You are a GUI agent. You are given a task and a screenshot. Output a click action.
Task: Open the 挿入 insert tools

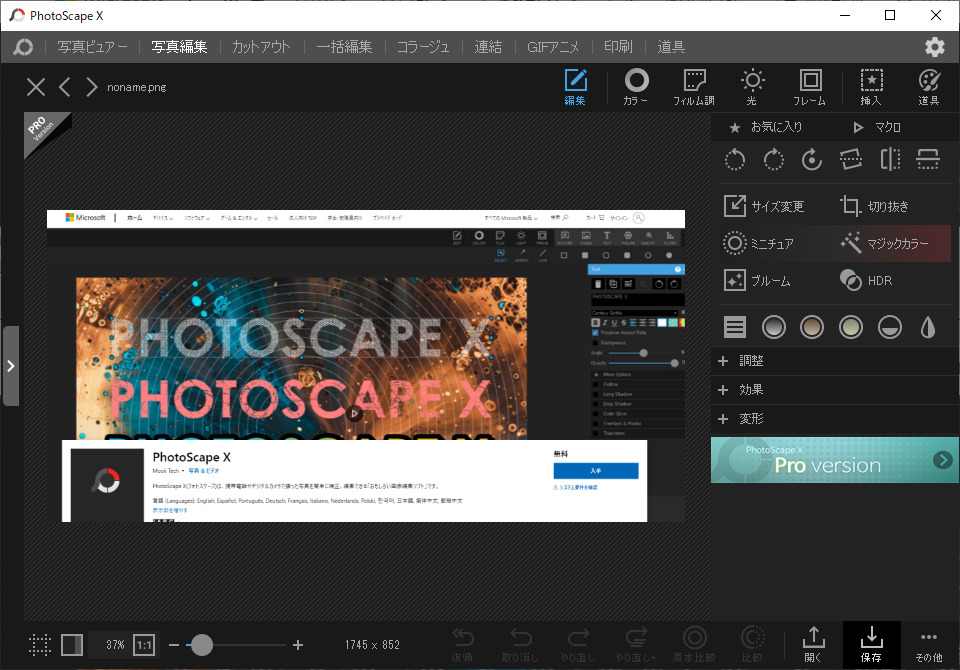pos(871,87)
